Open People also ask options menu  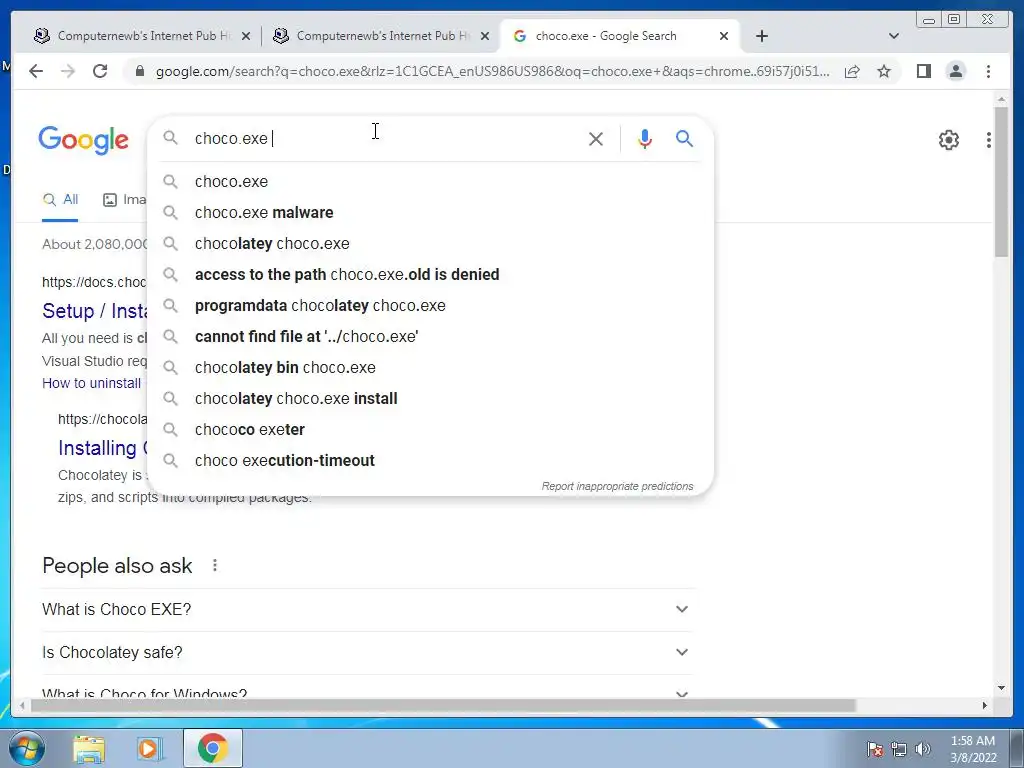215,566
